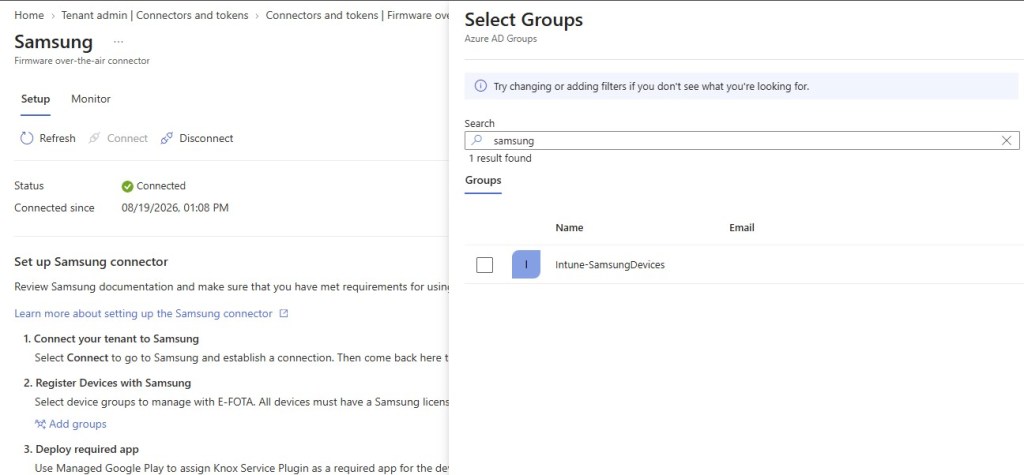Click the greyed Connect plug icon

click(x=95, y=139)
